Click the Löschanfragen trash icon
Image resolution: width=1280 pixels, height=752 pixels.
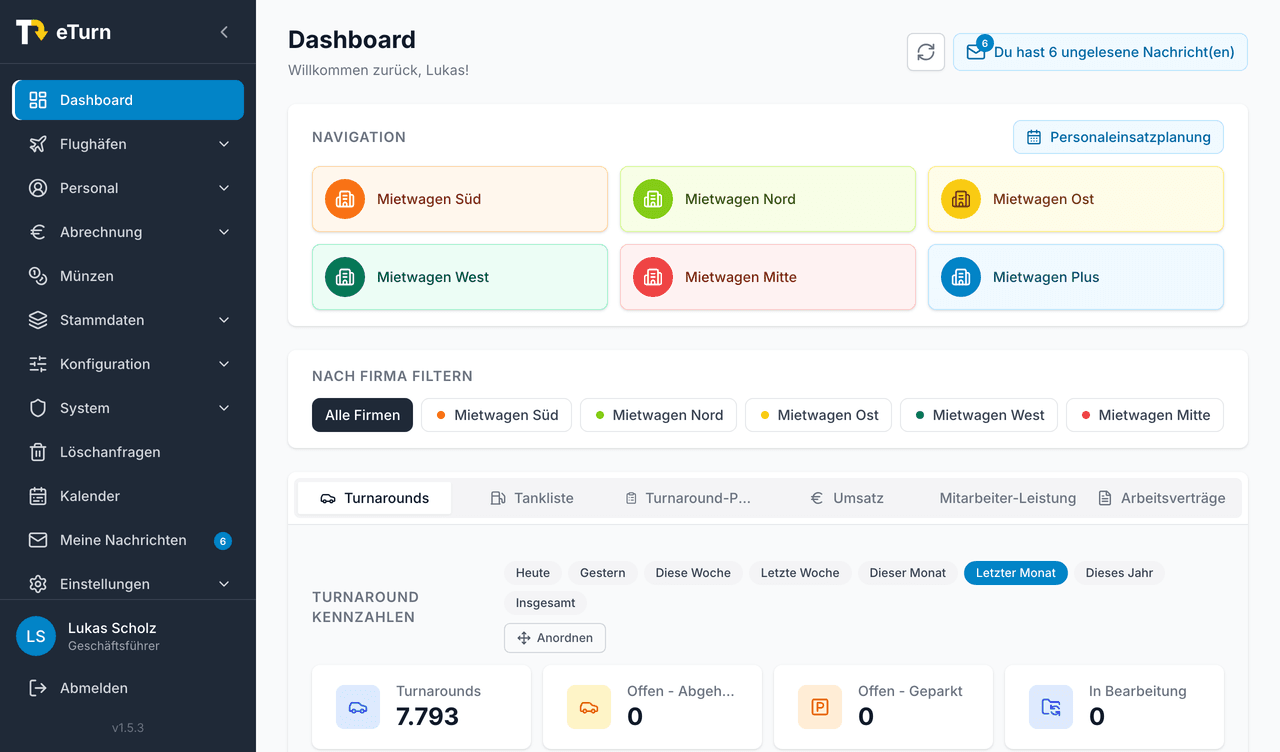(38, 452)
